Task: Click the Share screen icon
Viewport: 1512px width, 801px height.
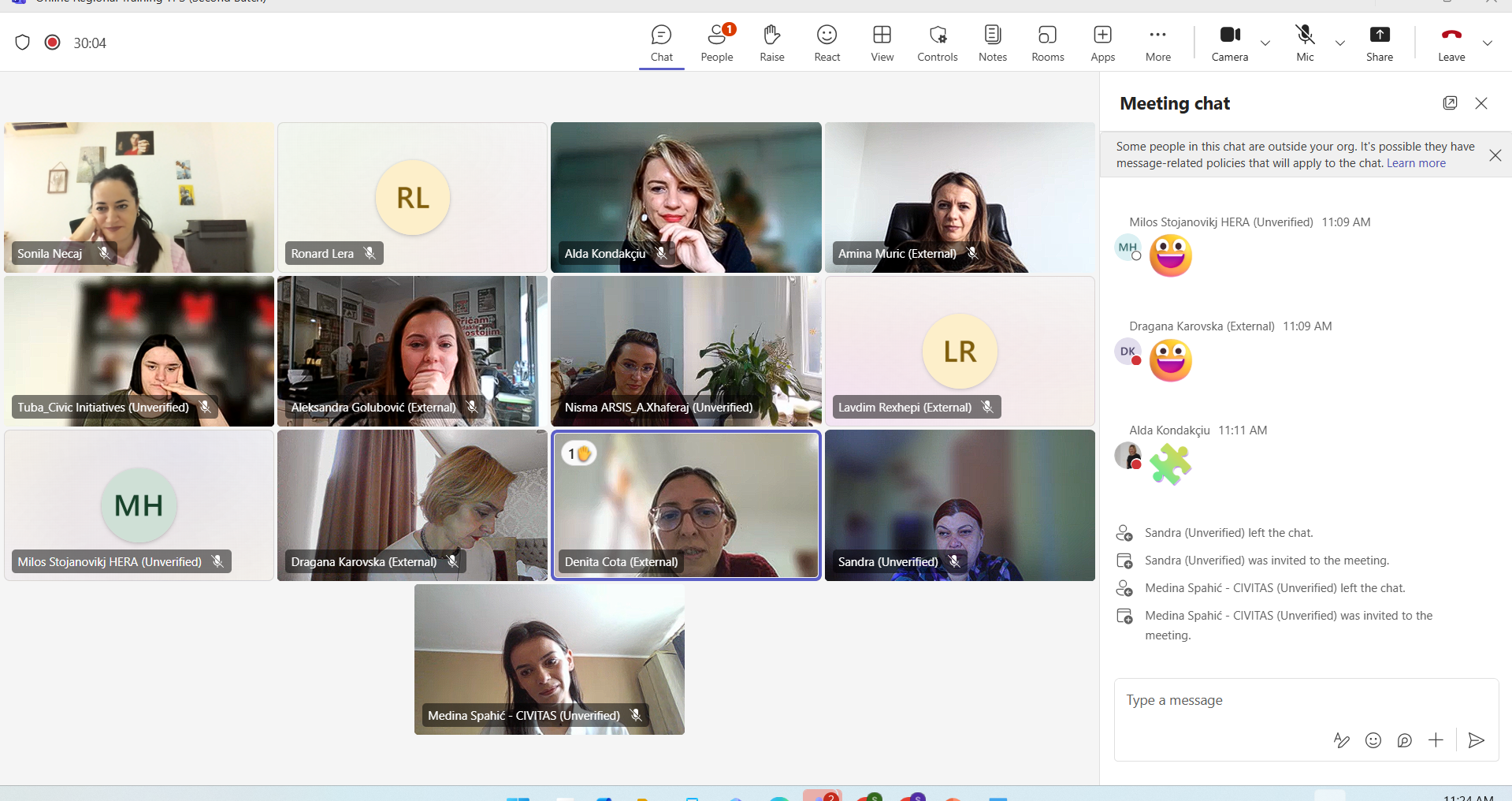Action: coord(1379,43)
